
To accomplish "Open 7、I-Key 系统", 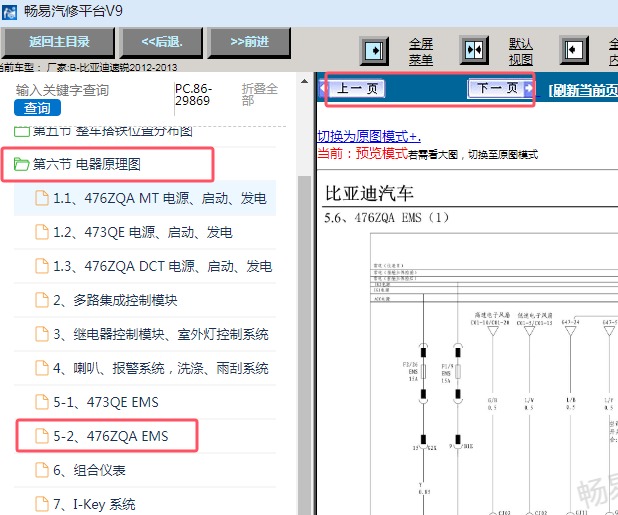I will [x=94, y=504].
